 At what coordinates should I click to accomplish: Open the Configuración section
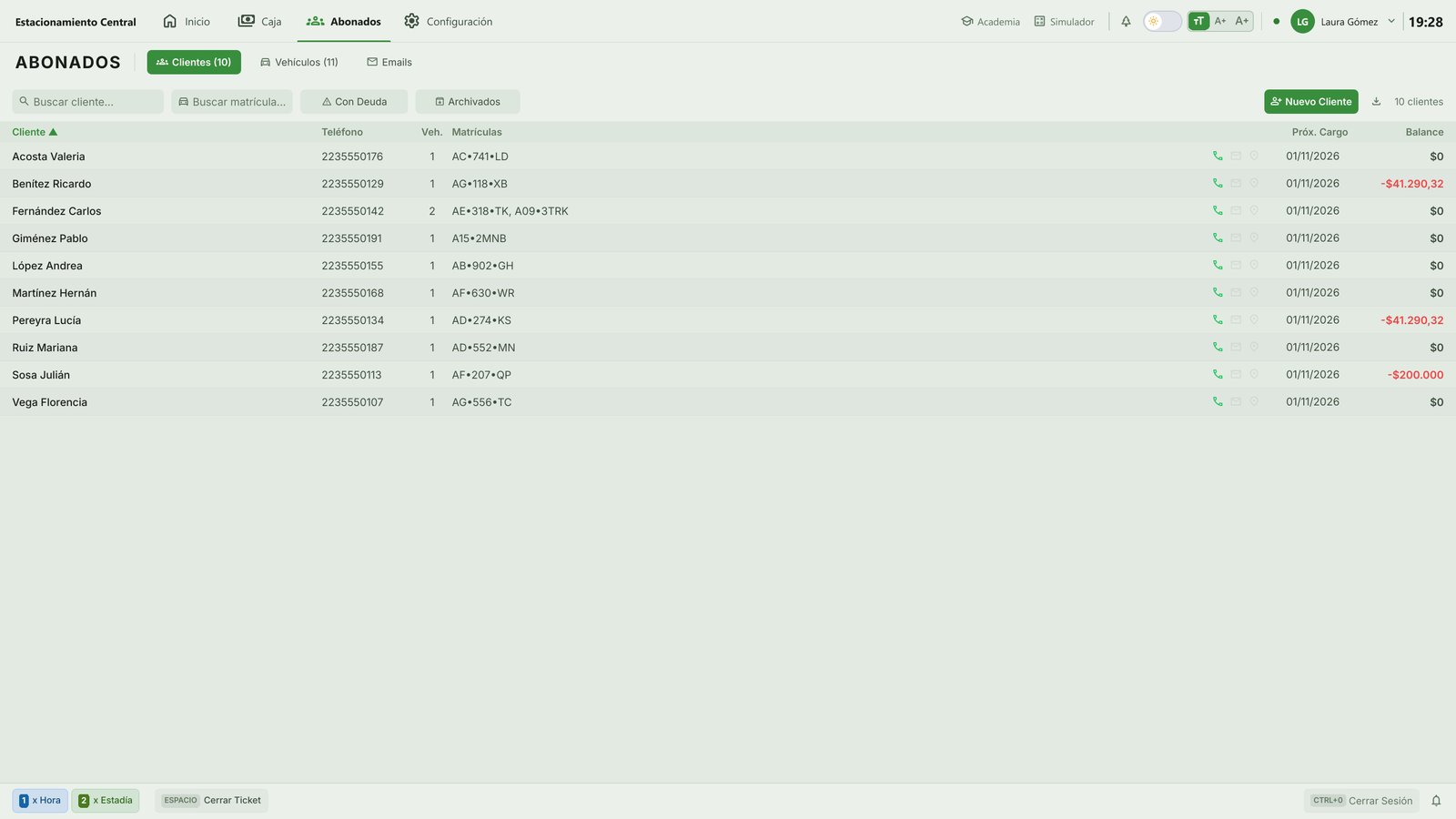click(449, 21)
